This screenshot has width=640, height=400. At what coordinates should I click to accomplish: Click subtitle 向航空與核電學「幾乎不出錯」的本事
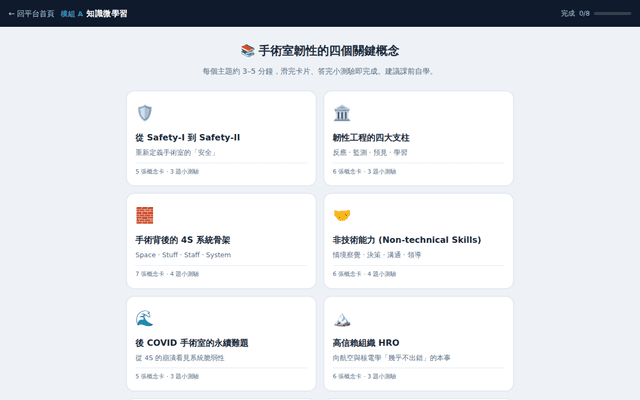[x=391, y=358]
